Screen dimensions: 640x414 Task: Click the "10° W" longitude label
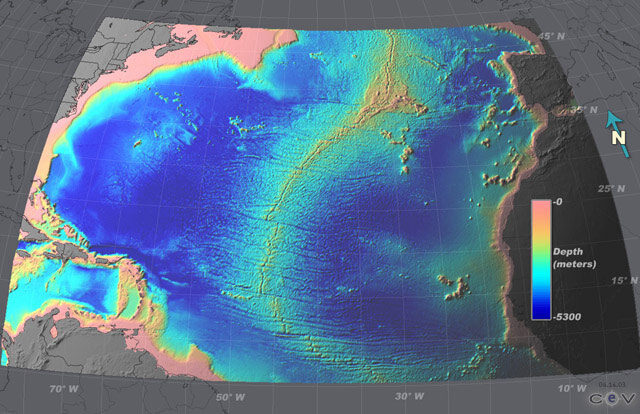click(x=572, y=388)
